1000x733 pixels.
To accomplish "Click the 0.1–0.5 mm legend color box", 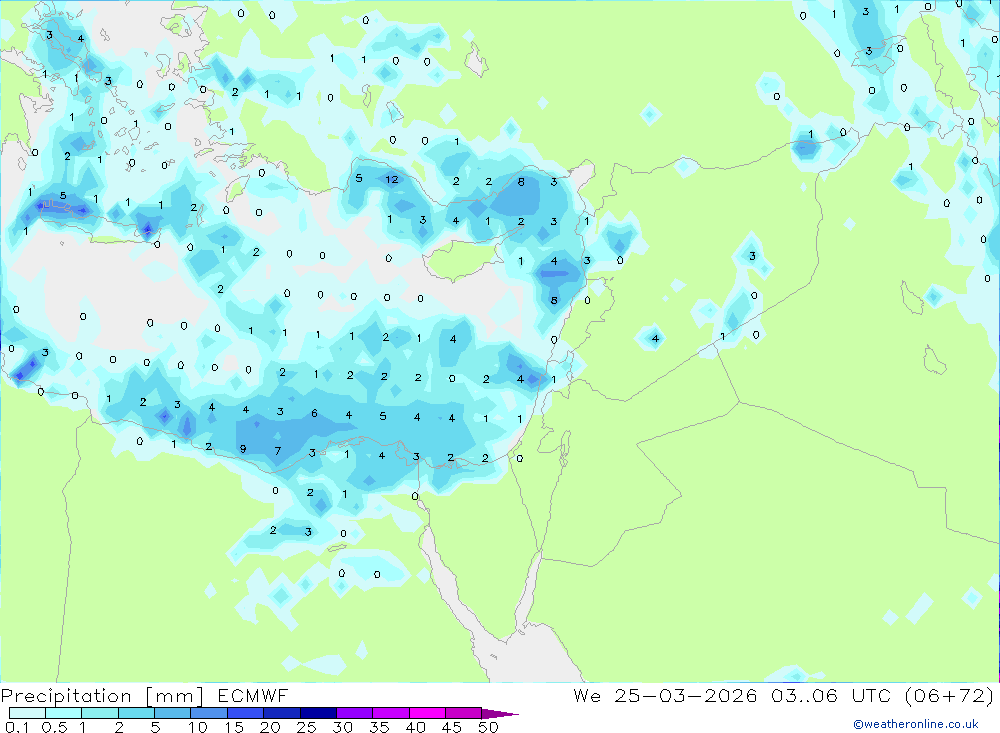I will (27, 713).
